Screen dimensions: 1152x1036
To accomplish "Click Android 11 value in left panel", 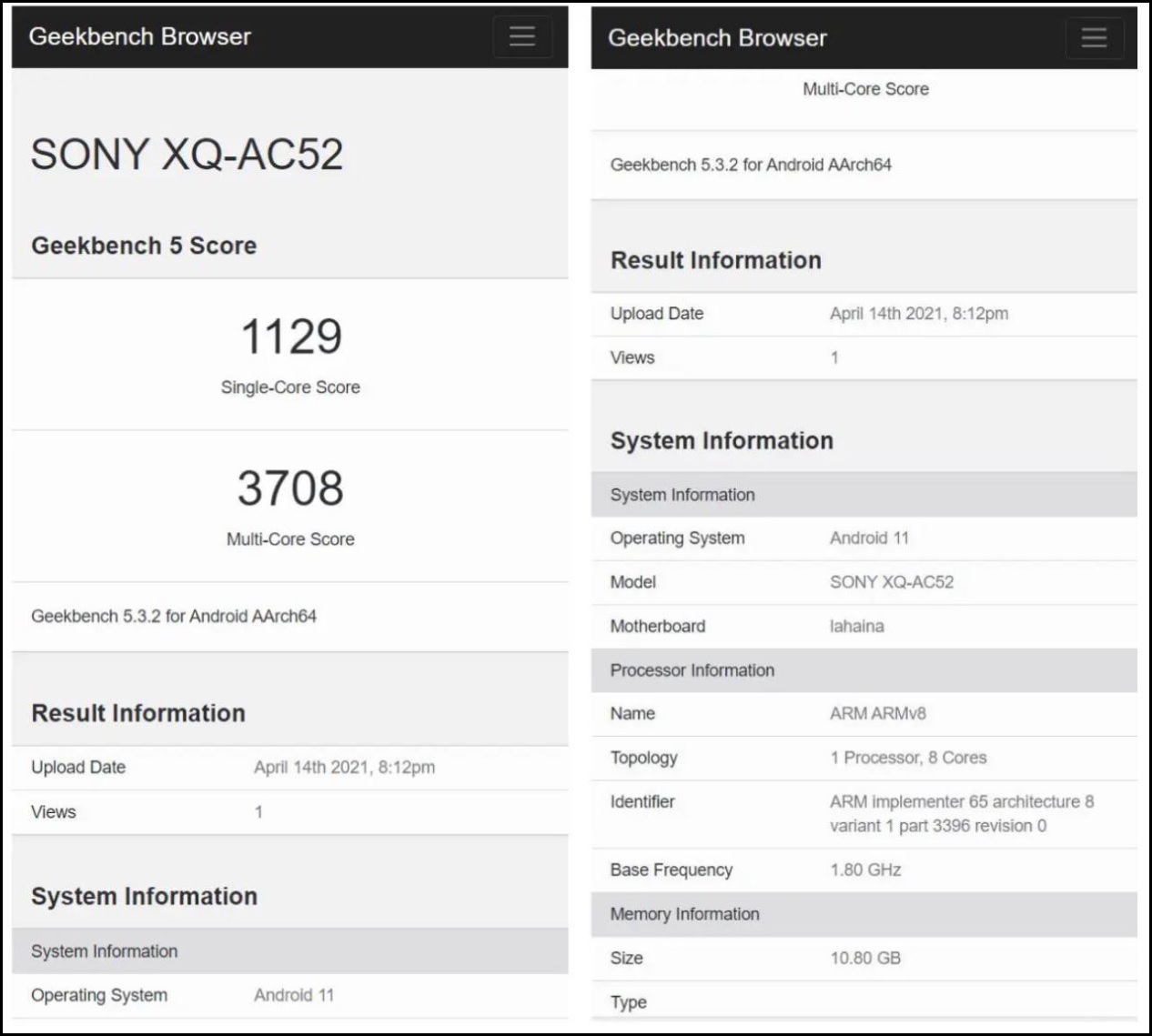I will click(294, 995).
